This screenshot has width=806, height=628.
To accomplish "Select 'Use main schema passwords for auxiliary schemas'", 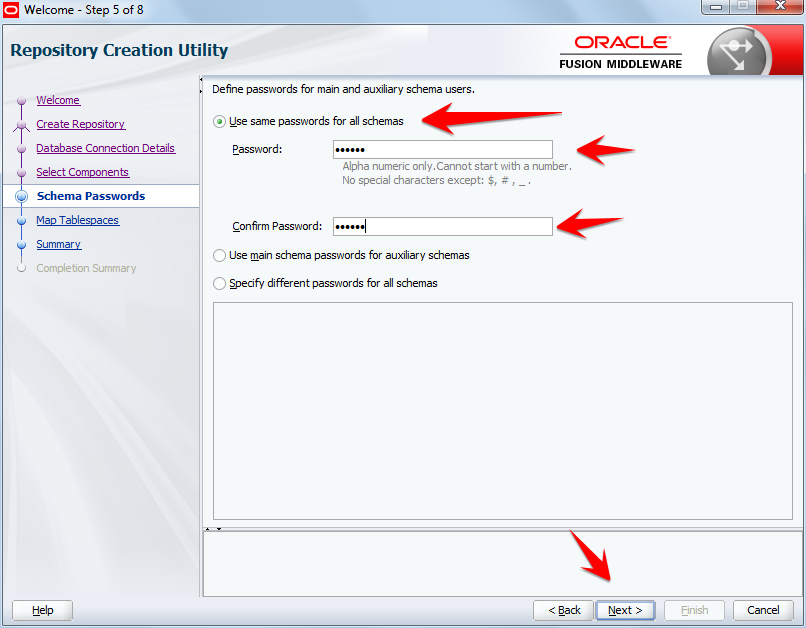I will pos(219,255).
